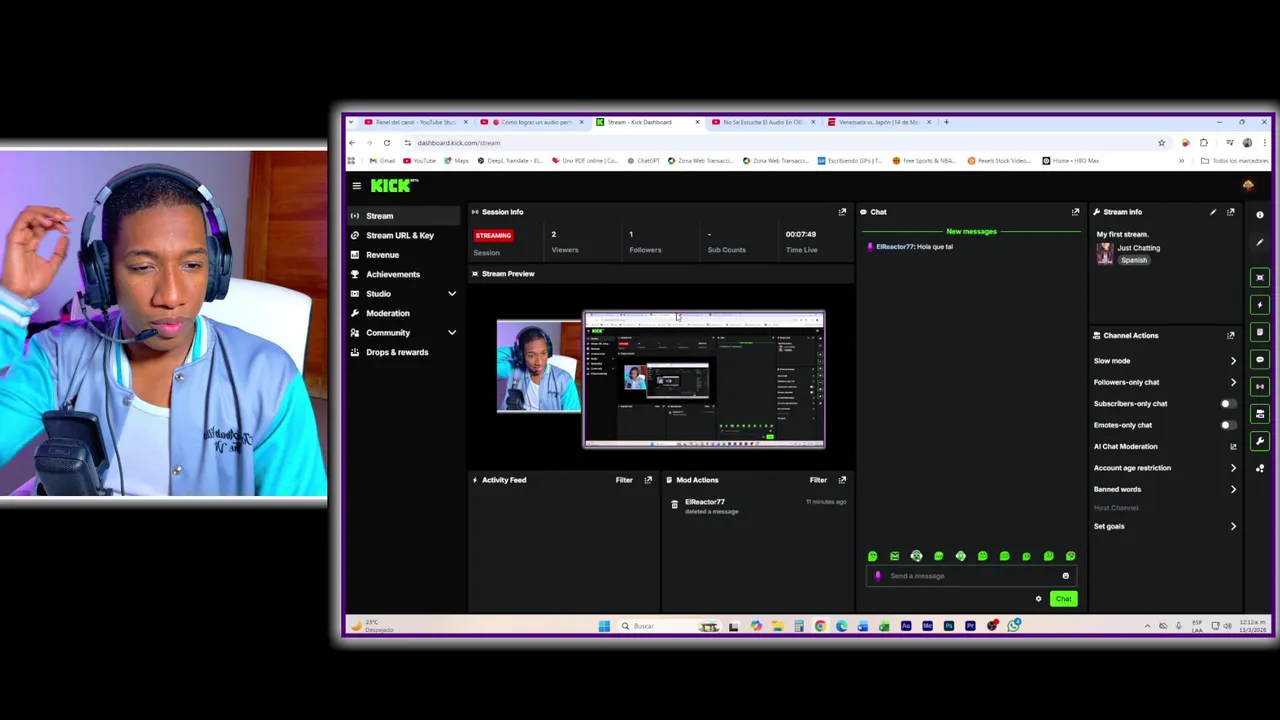Bookmark this page with the star icon
Screen dimensions: 1280x720
click(1161, 143)
